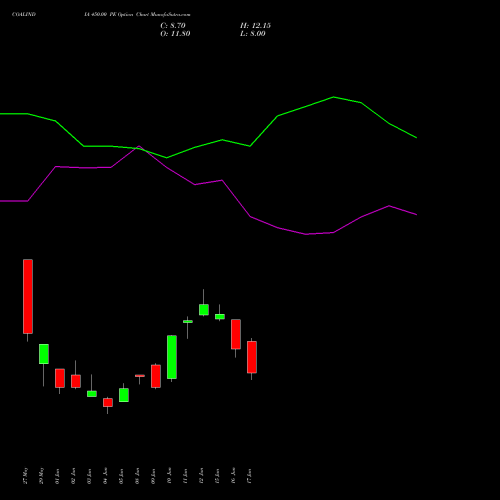500x500 pixels.
Task: Click the 03 Jun date label
Action: tap(90, 476)
